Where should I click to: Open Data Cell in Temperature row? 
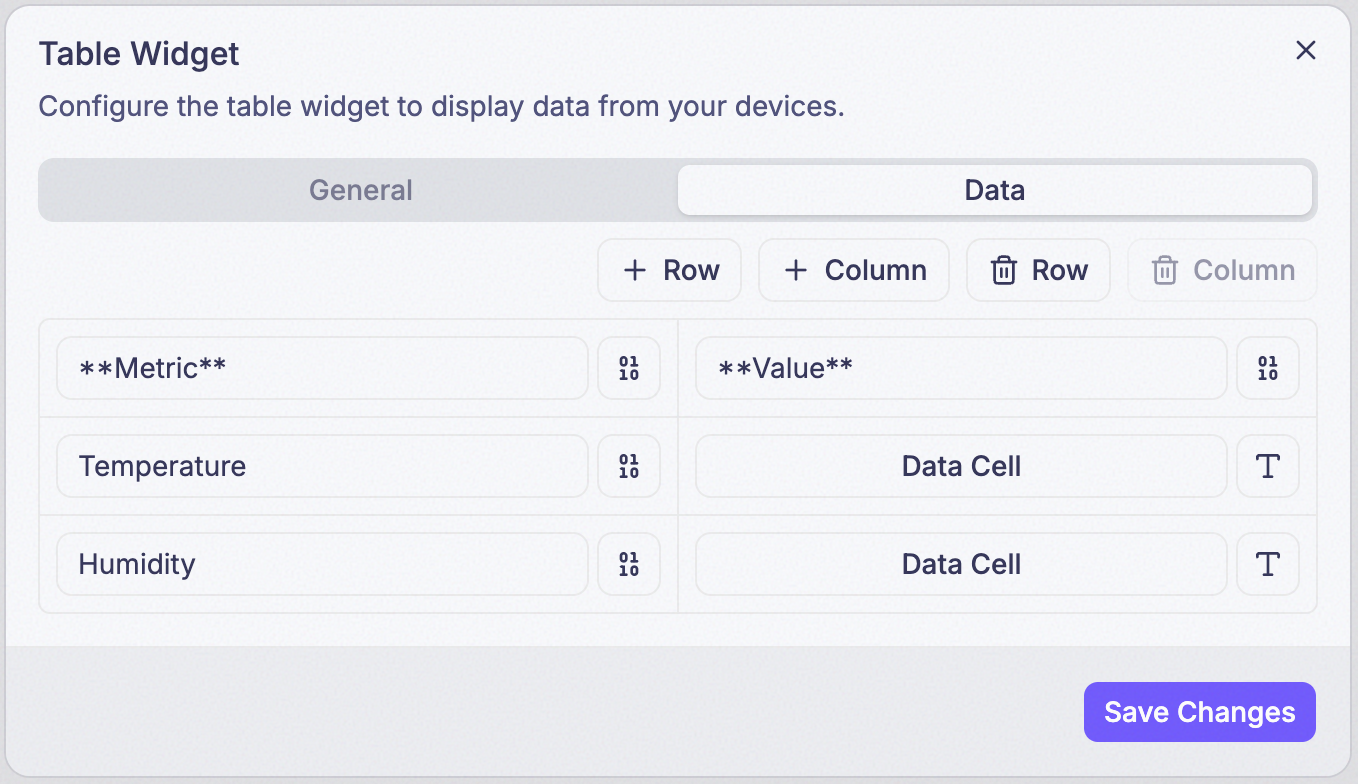pyautogui.click(x=961, y=466)
